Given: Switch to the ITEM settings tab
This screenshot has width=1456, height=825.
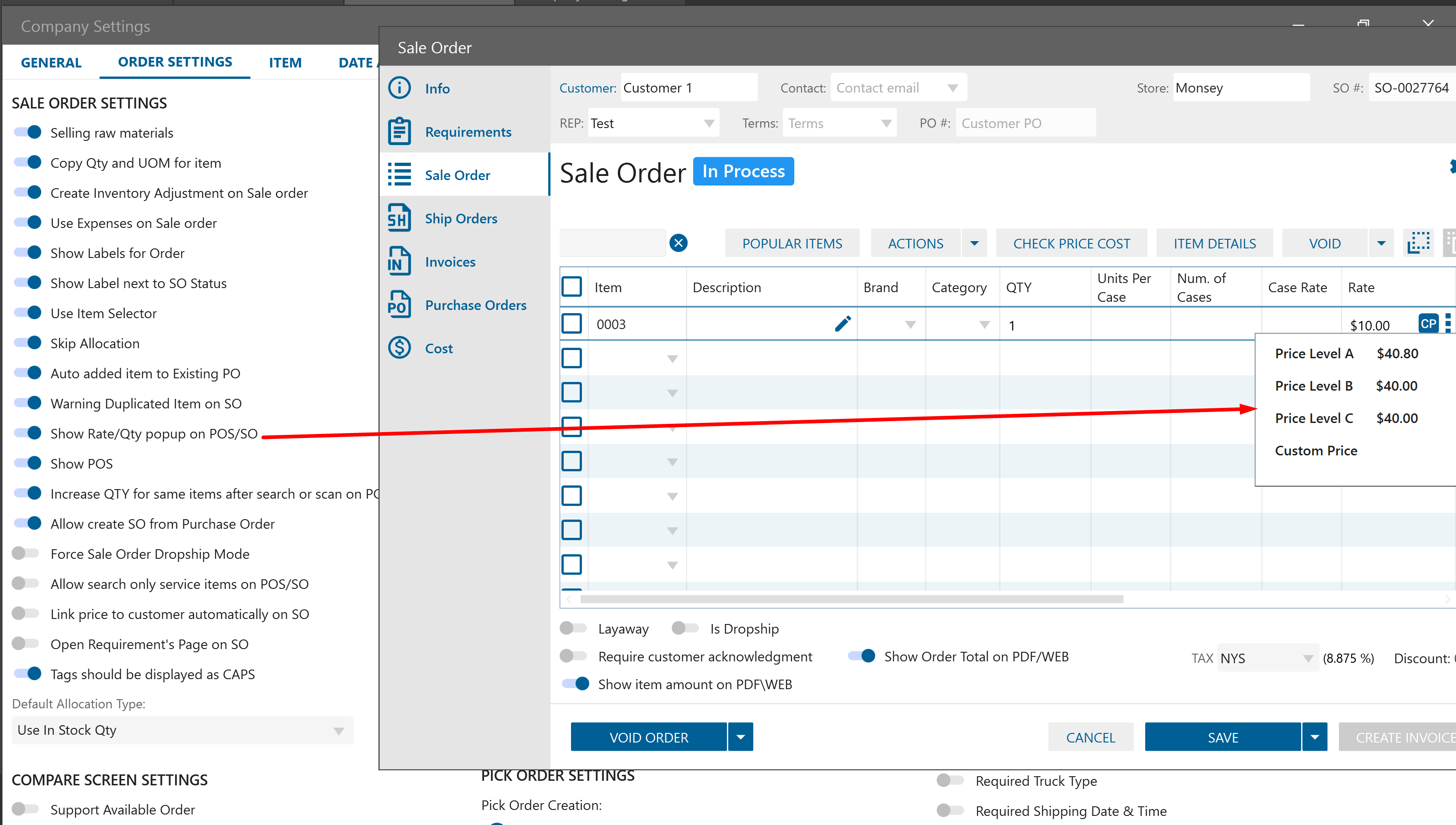Looking at the screenshot, I should [x=285, y=62].
